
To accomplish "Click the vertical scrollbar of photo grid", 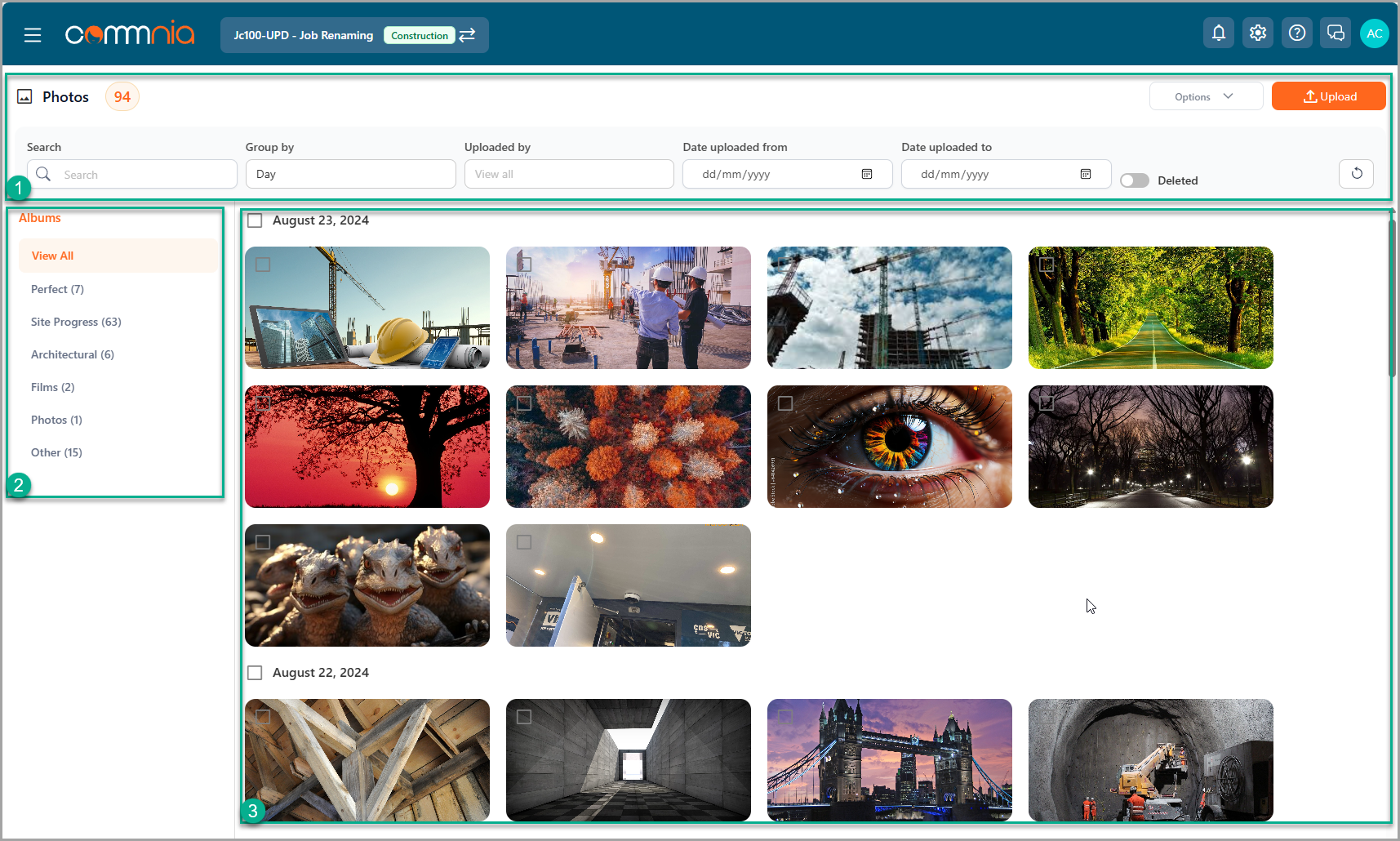I will [1392, 297].
